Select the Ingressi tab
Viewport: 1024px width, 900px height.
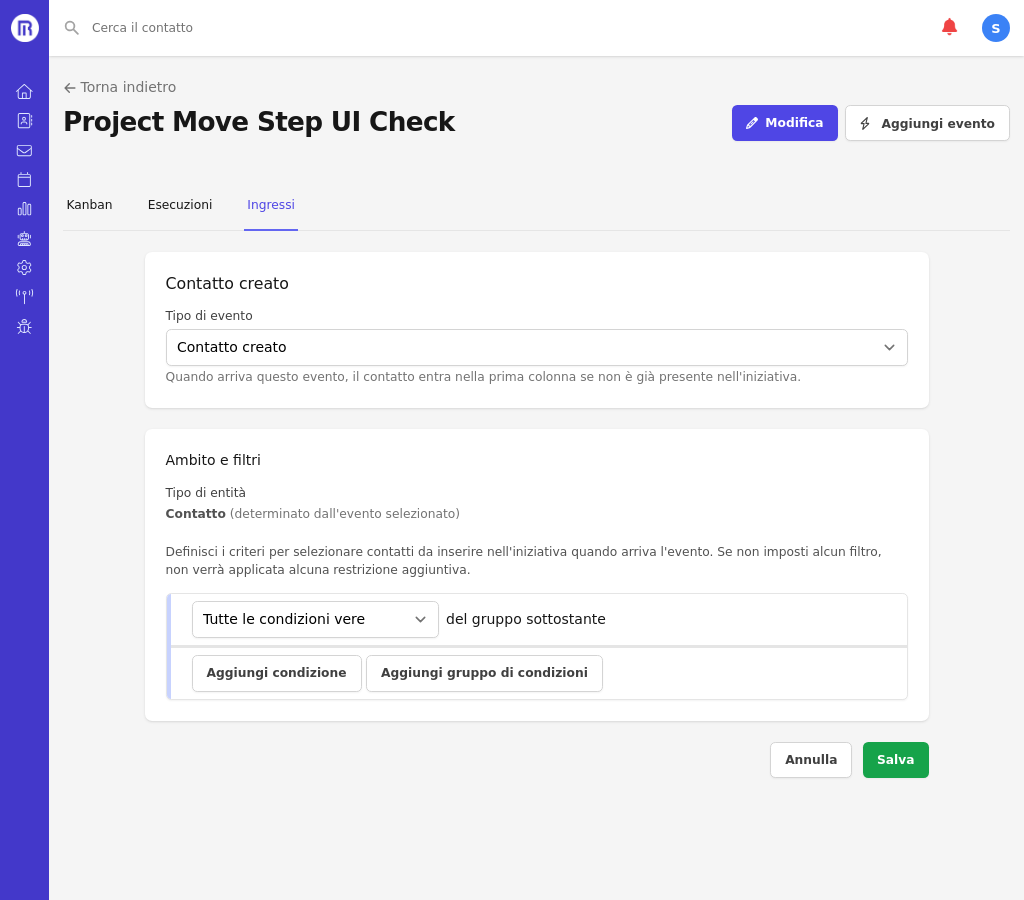tap(271, 205)
